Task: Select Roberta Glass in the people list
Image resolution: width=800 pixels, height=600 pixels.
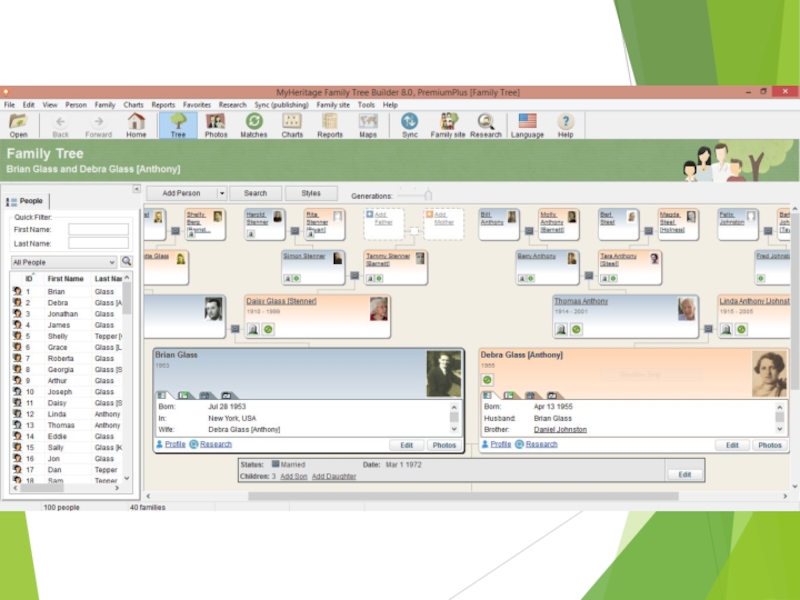Action: [67, 358]
